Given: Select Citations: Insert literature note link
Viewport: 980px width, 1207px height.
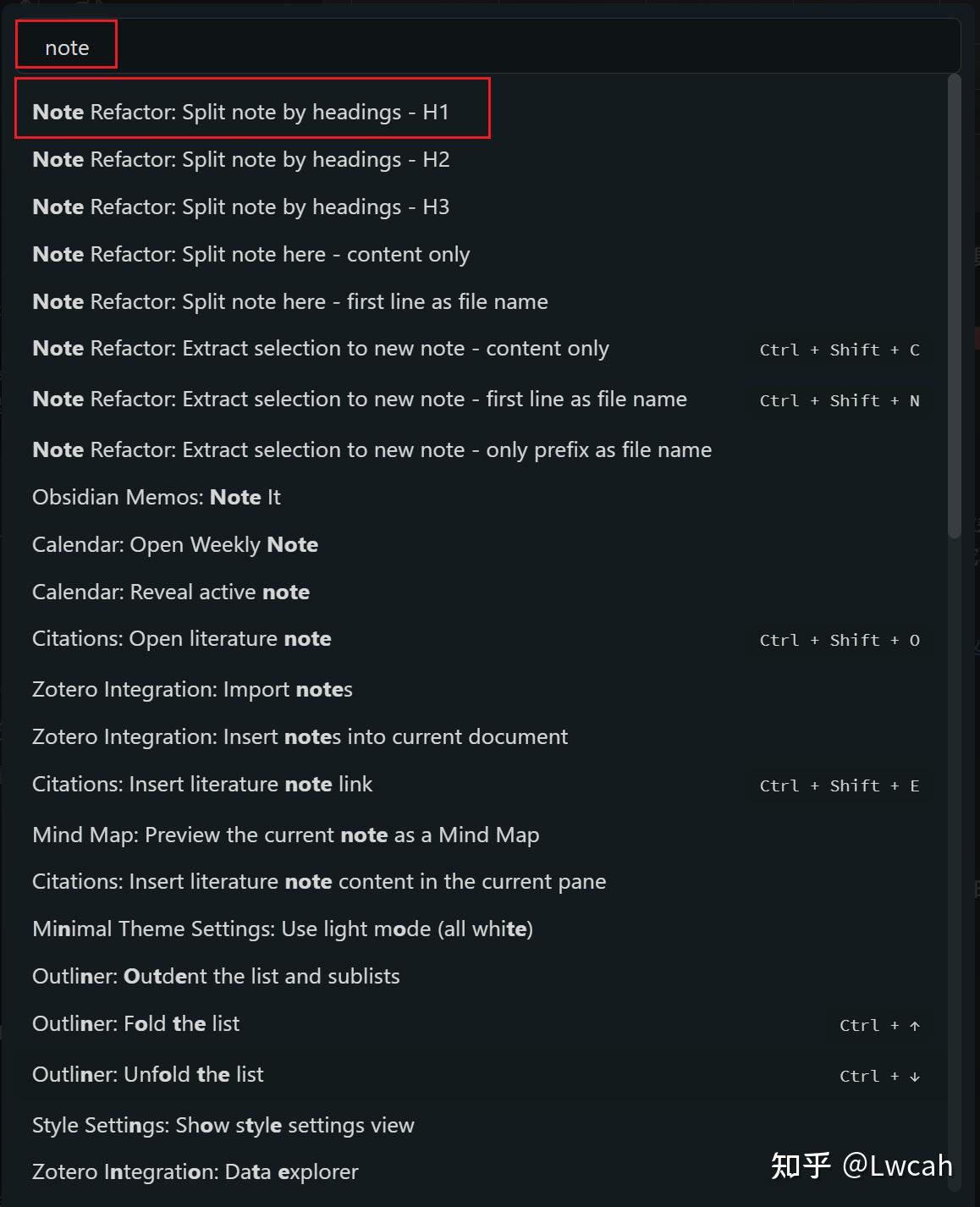Looking at the screenshot, I should click(x=482, y=785).
